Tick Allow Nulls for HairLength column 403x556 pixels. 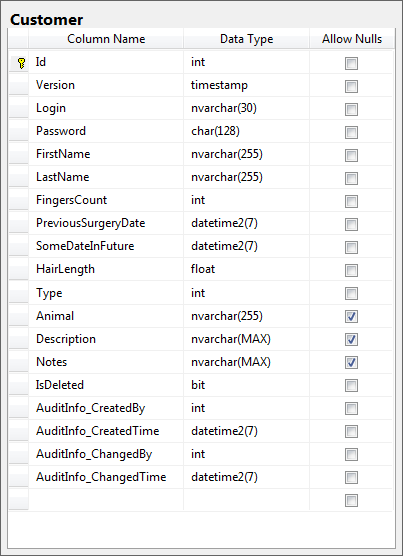coord(351,271)
